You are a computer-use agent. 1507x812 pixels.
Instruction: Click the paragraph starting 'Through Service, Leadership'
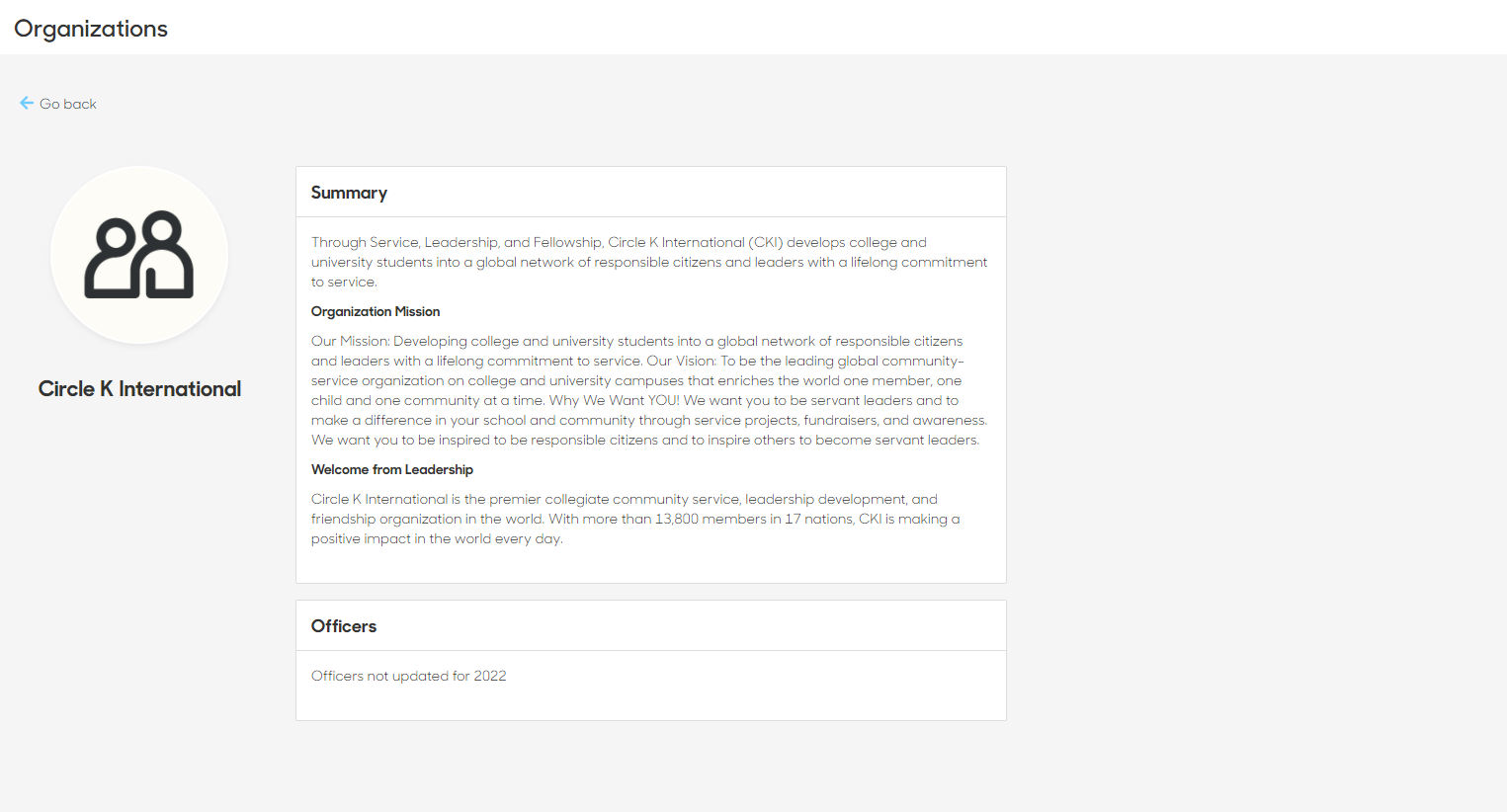pyautogui.click(x=649, y=262)
